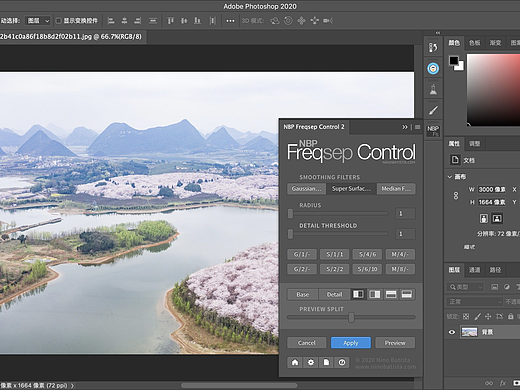Select the document tab ending in .jpg
The height and width of the screenshot is (390, 520).
coord(73,37)
